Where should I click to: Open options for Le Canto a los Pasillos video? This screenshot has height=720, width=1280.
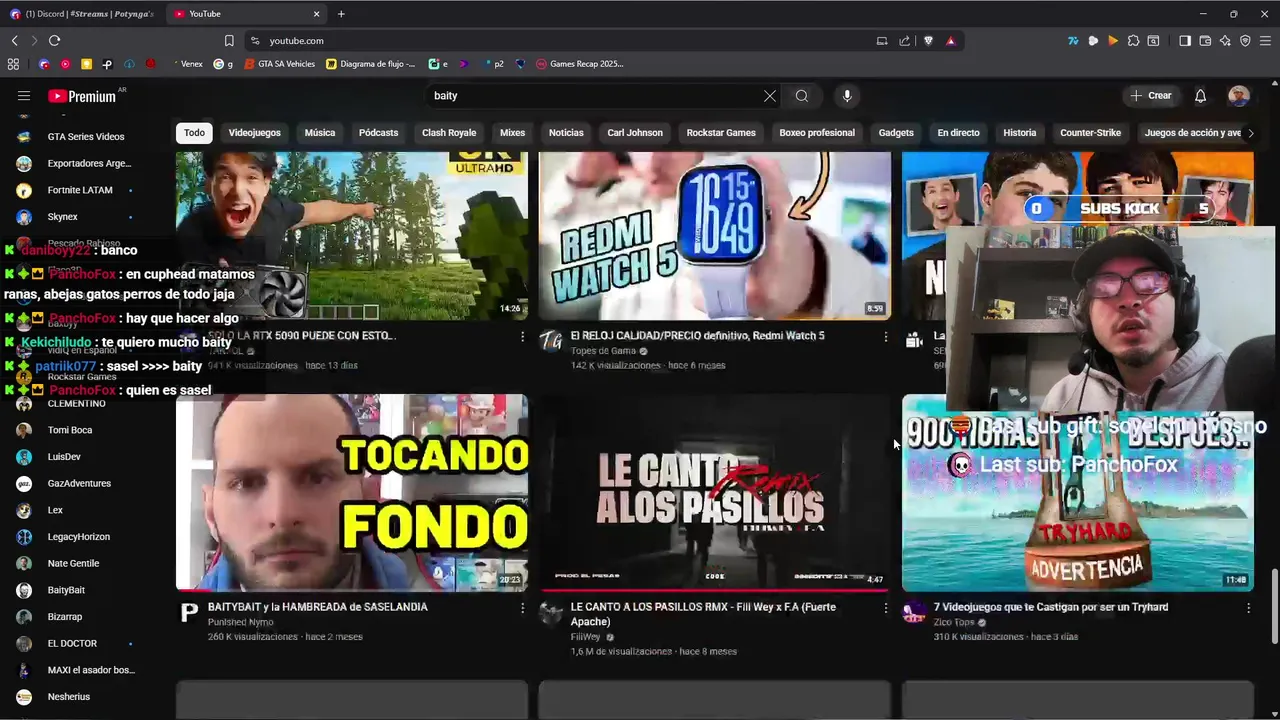885,608
